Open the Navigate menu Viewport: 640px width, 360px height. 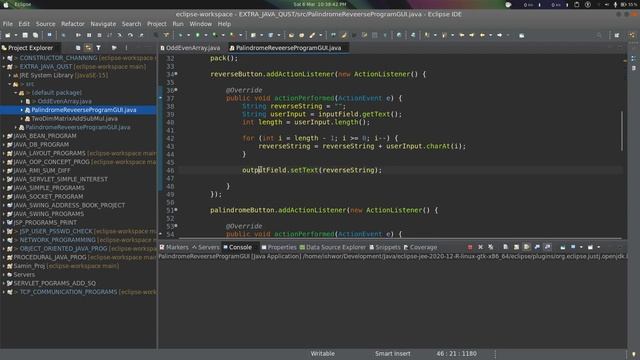point(103,24)
